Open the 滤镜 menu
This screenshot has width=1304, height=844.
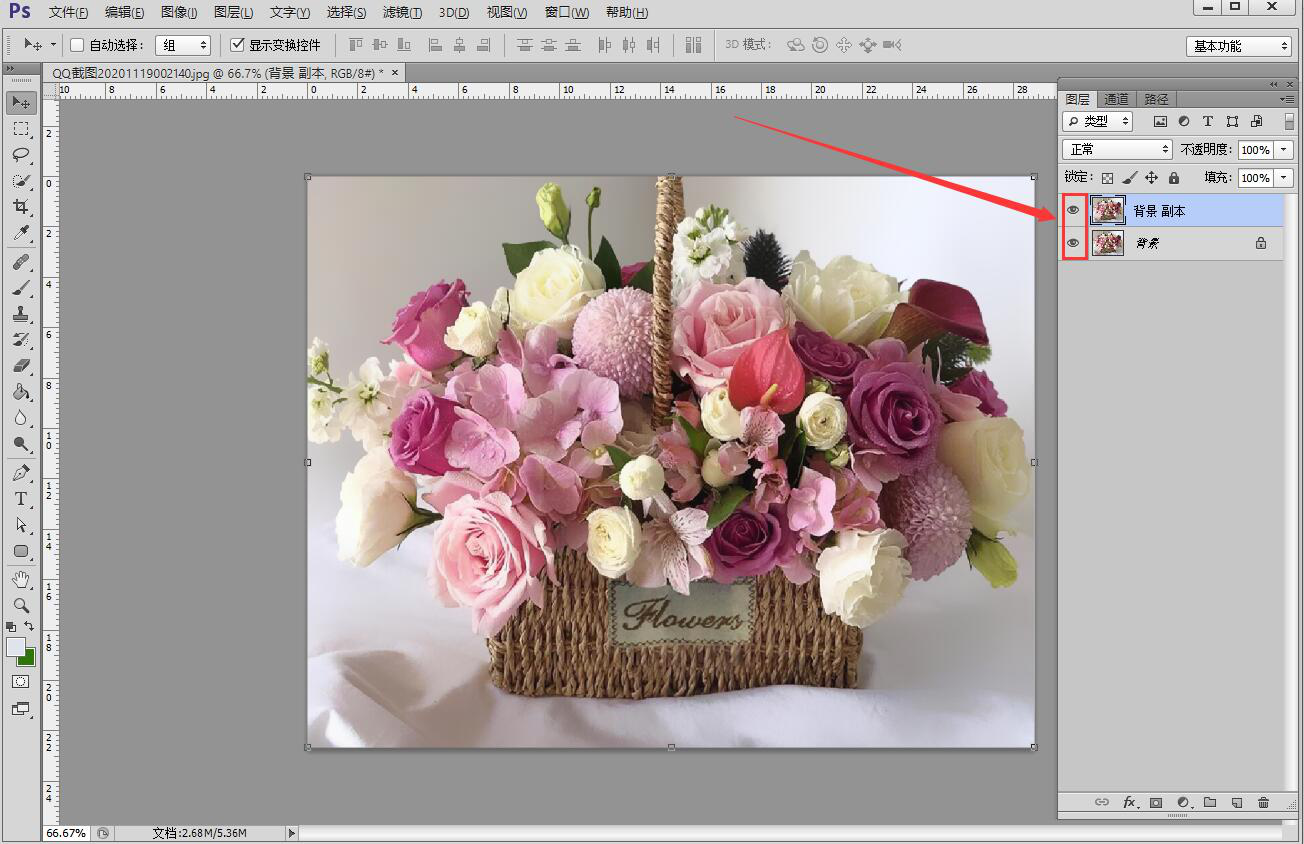click(401, 12)
